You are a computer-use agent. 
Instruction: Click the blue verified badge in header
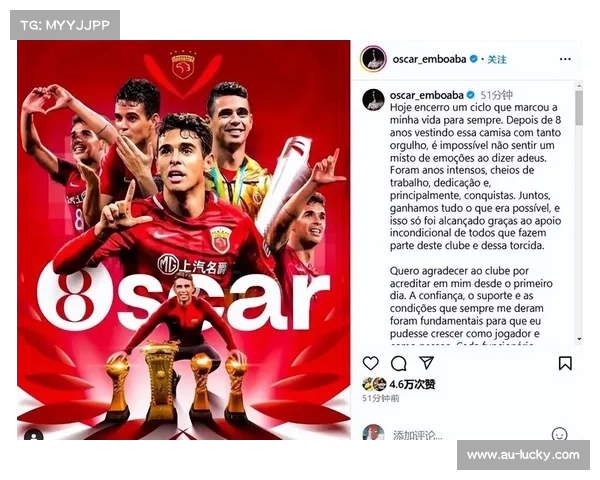[x=473, y=59]
